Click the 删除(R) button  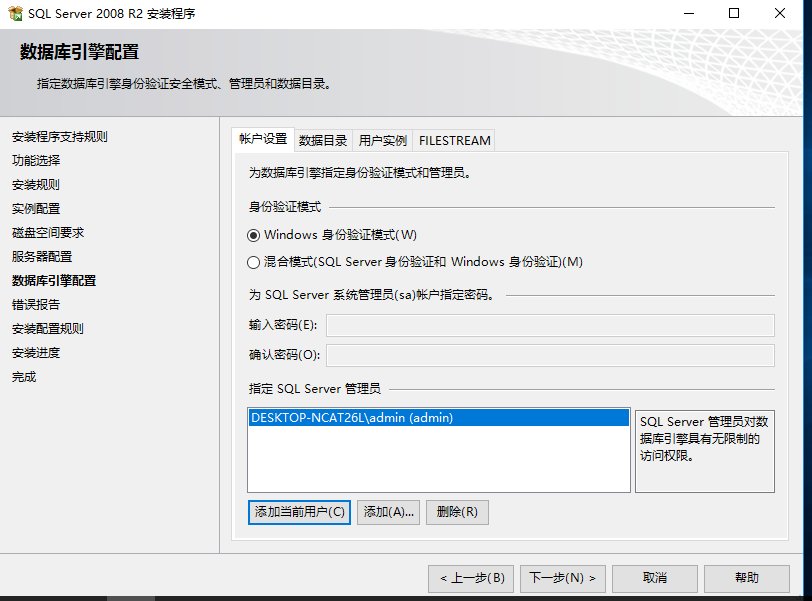(457, 512)
